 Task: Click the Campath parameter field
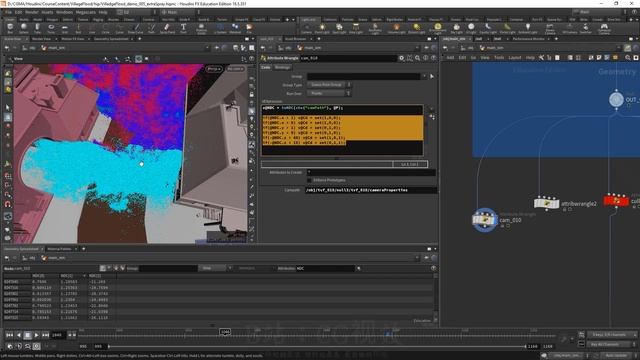click(x=371, y=190)
